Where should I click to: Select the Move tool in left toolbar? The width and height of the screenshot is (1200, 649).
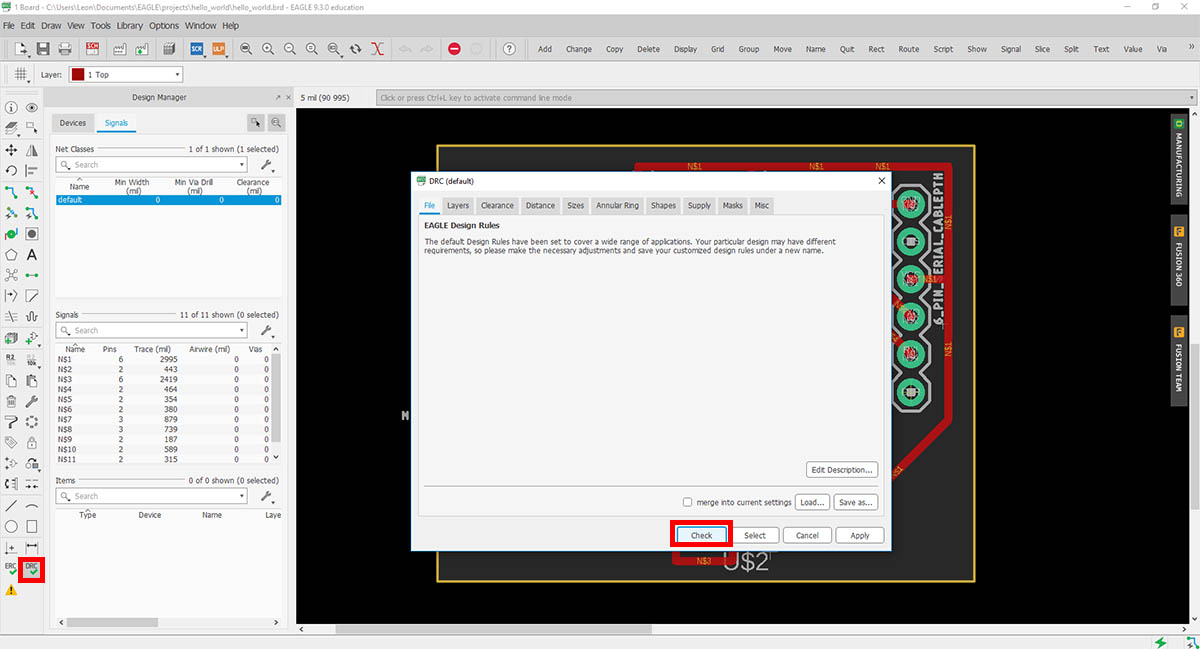point(11,150)
